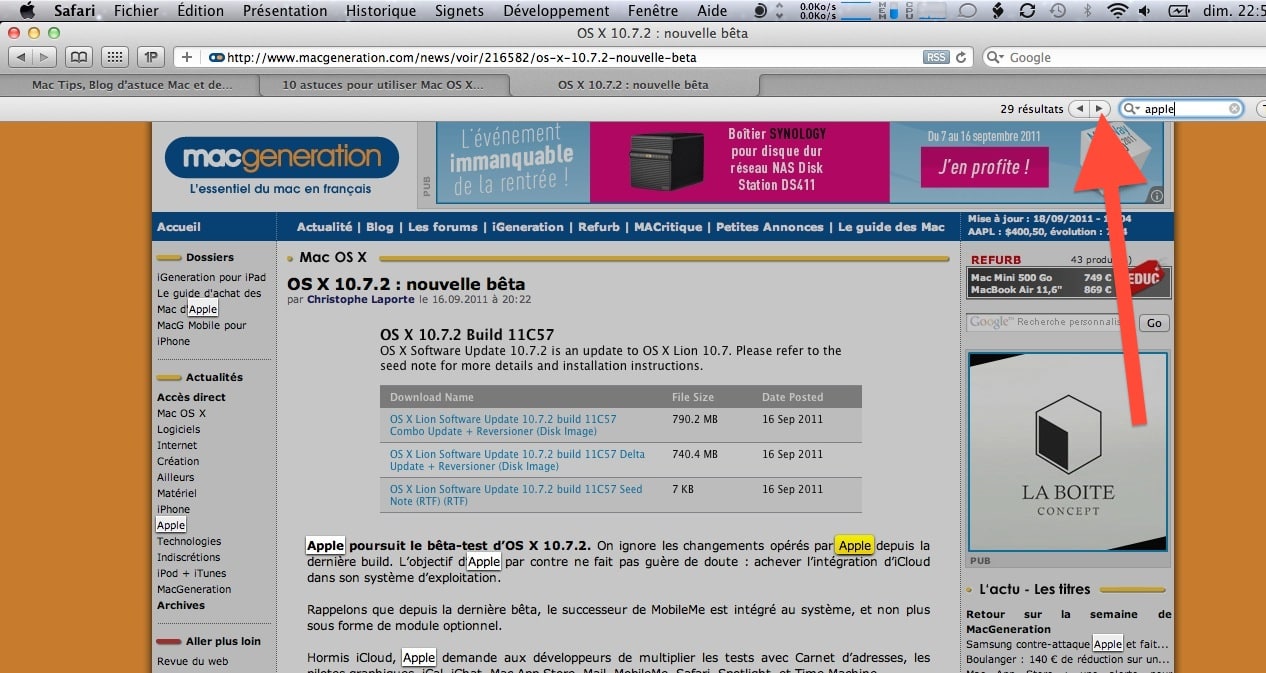This screenshot has width=1266, height=673.
Task: Open '11C57 Delta Update' download link
Action: pos(517,460)
